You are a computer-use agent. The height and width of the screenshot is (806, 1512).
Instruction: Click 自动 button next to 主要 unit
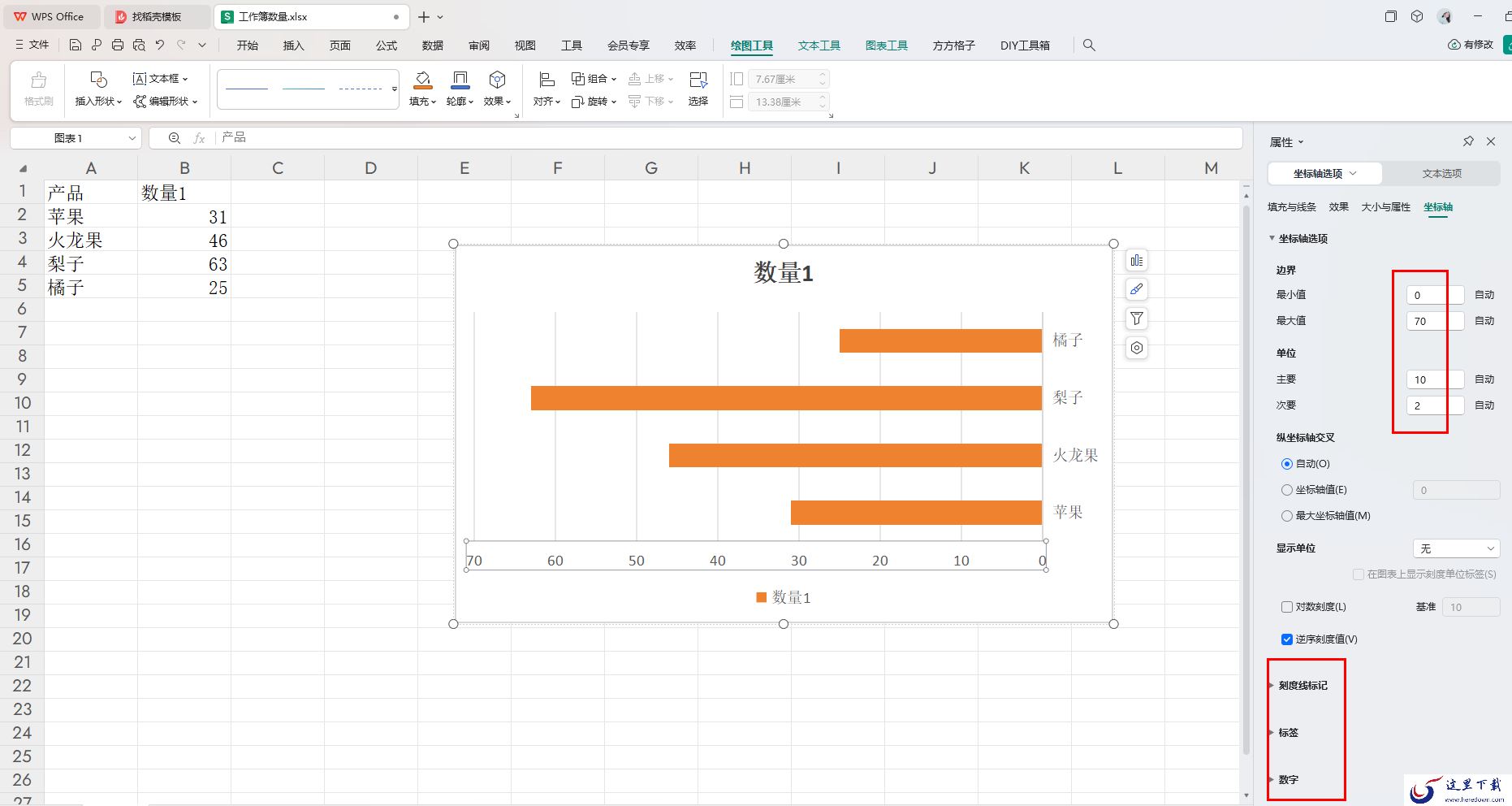[x=1484, y=379]
